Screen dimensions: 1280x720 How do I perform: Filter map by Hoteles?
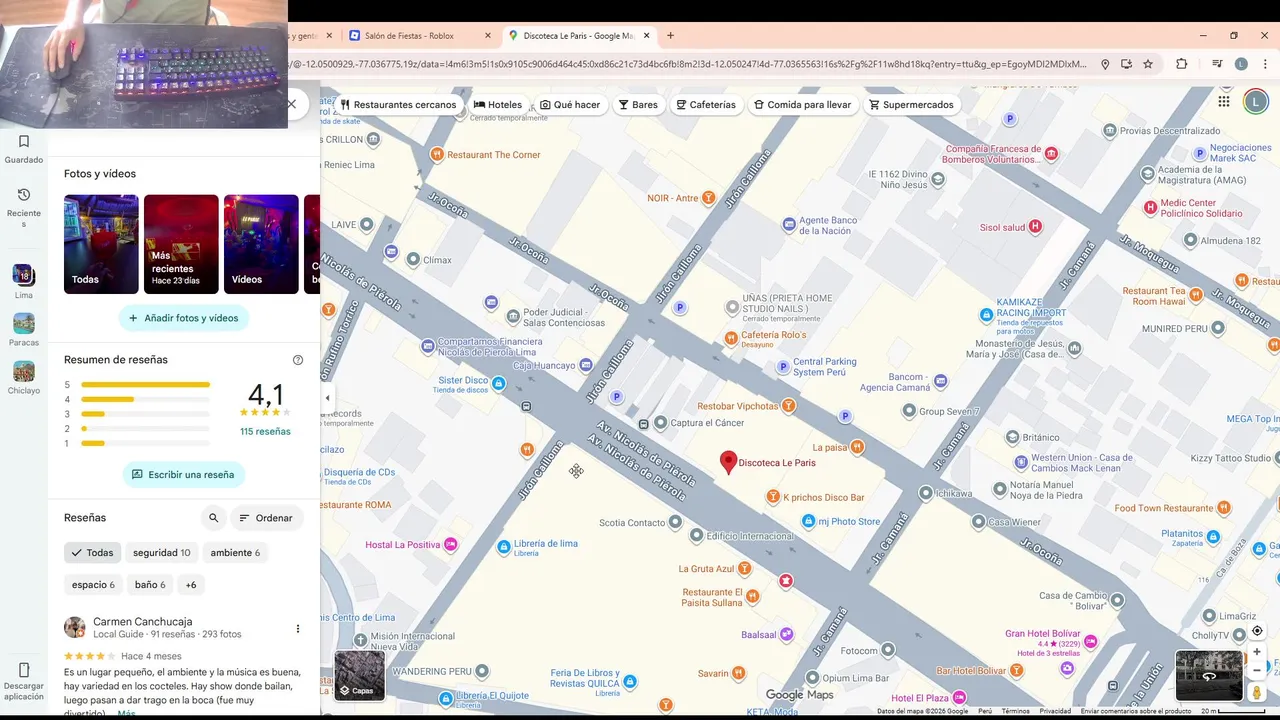(x=498, y=105)
